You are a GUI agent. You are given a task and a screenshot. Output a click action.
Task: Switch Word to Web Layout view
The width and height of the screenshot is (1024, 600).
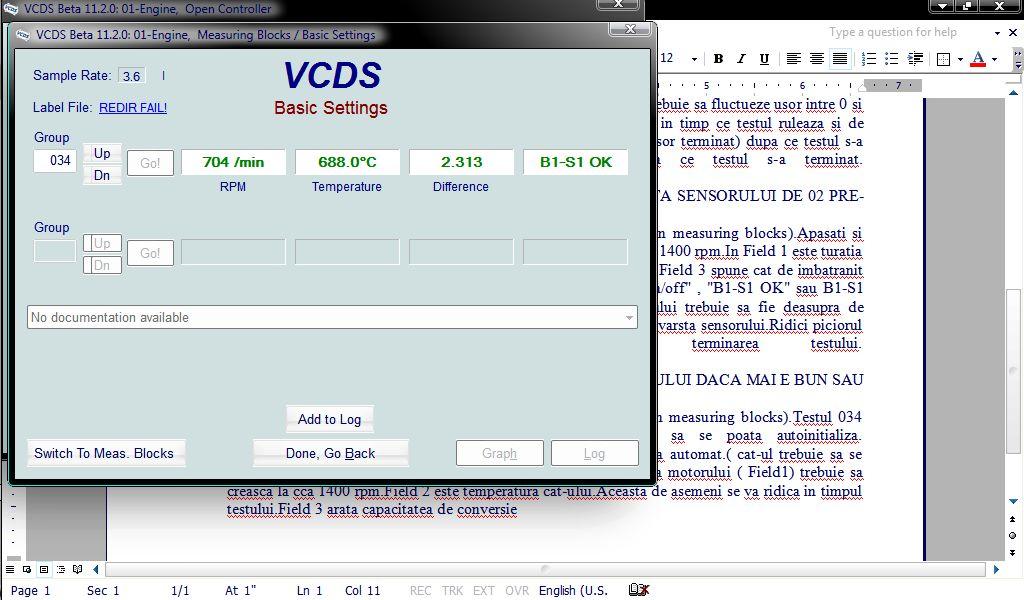click(27, 569)
